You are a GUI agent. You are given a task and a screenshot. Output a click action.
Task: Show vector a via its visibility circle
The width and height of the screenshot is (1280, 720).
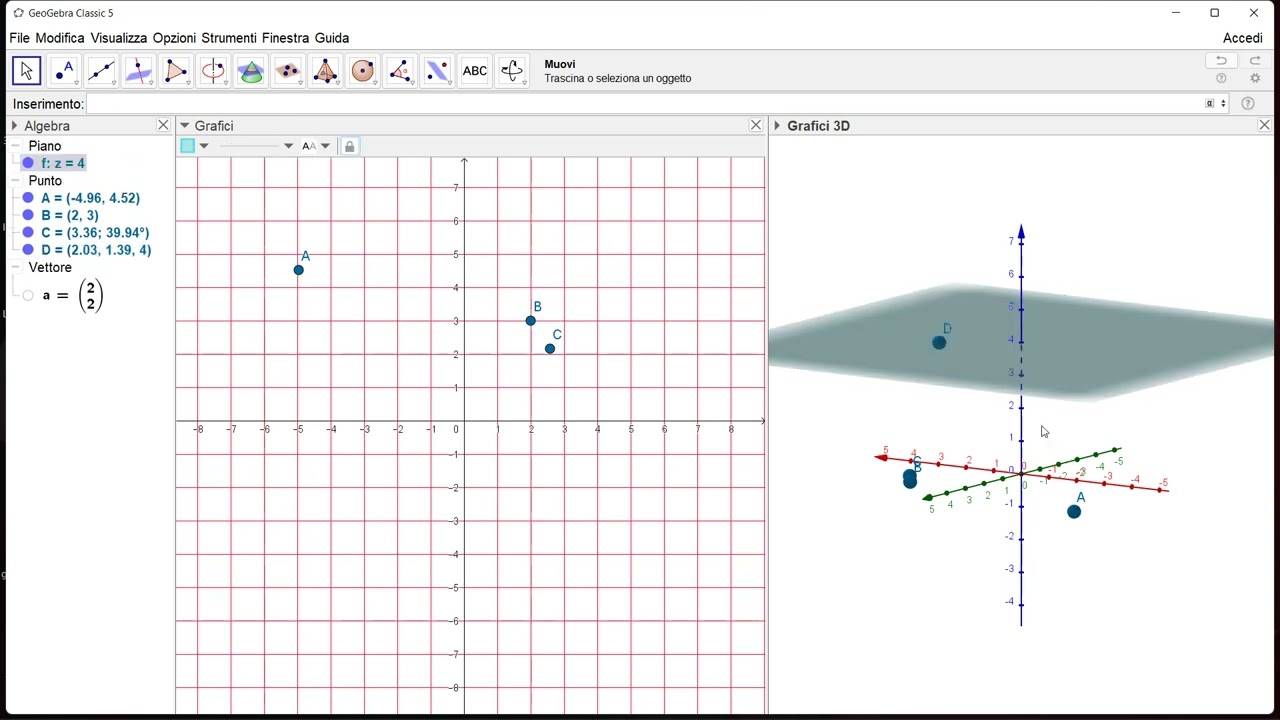pyautogui.click(x=28, y=296)
